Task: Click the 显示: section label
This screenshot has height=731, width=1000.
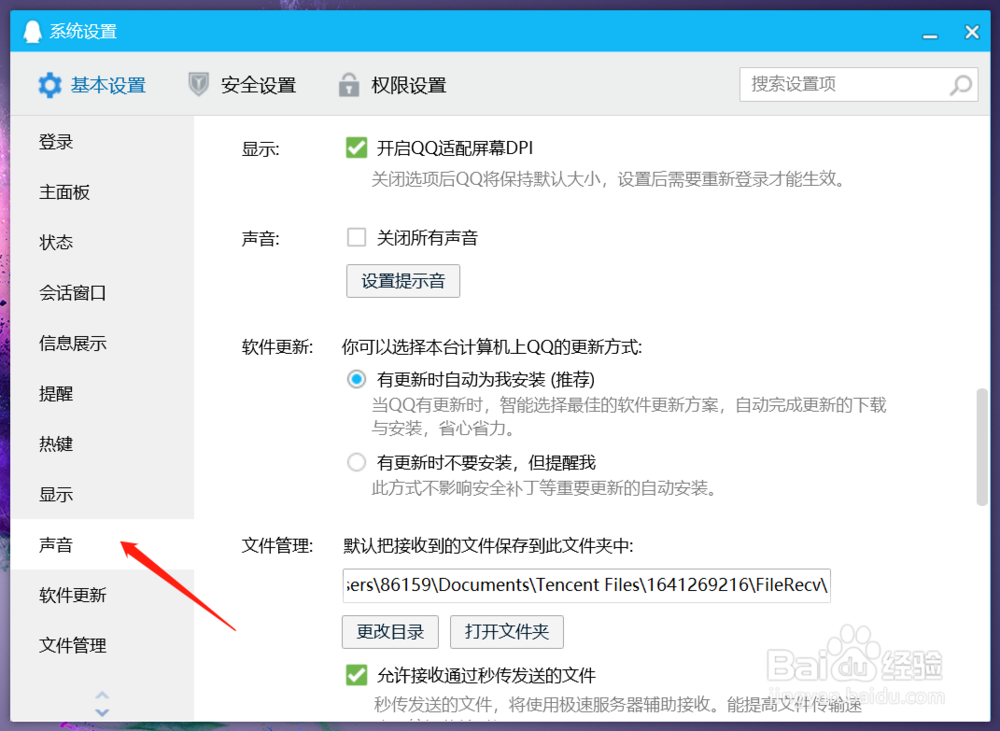Action: tap(260, 149)
